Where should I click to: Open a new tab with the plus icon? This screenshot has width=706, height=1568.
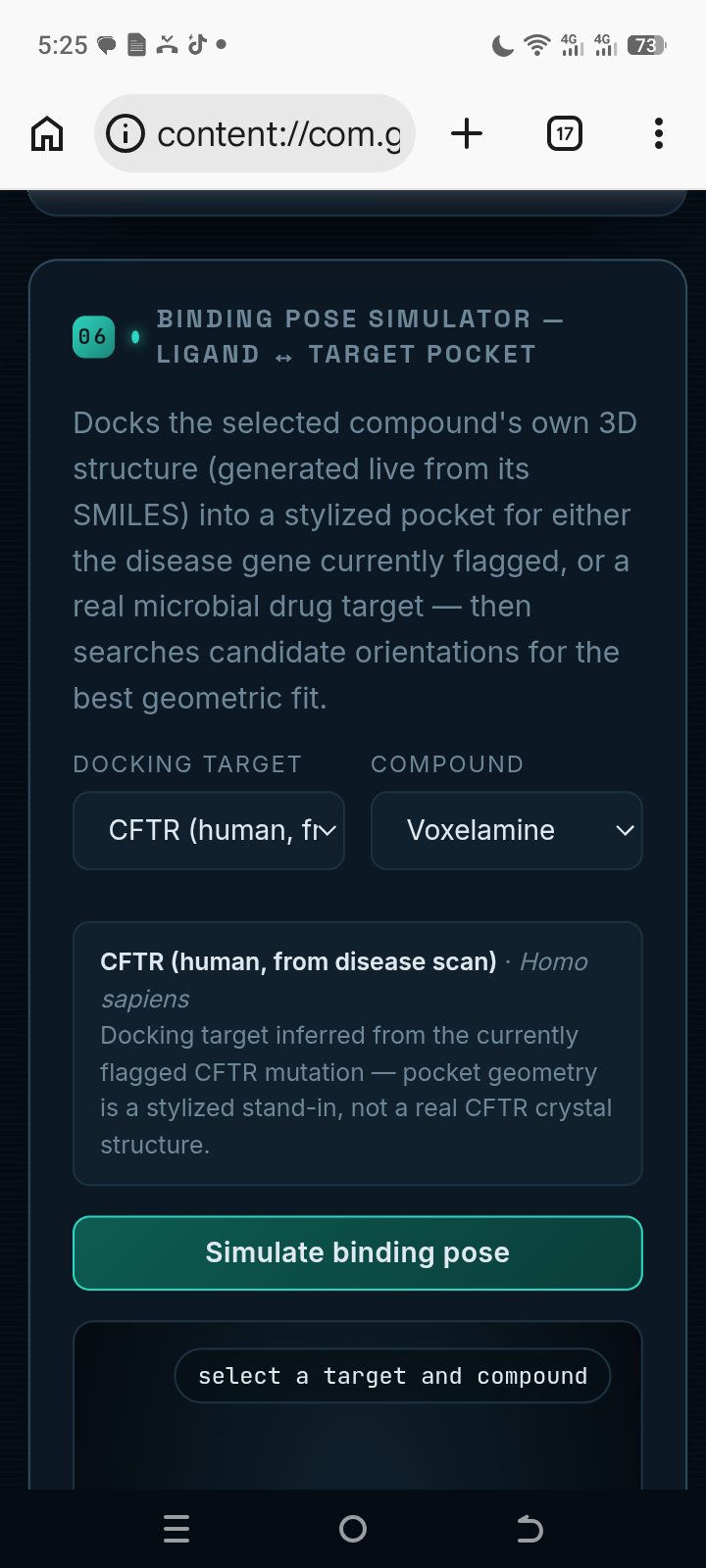coord(467,133)
